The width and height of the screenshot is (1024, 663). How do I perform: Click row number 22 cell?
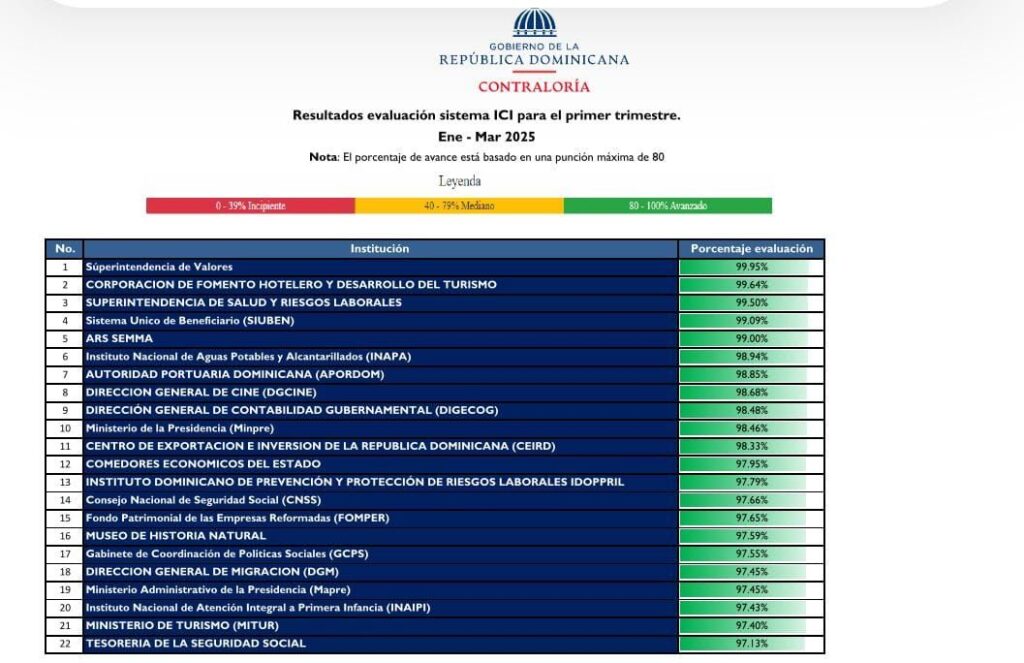pyautogui.click(x=65, y=643)
